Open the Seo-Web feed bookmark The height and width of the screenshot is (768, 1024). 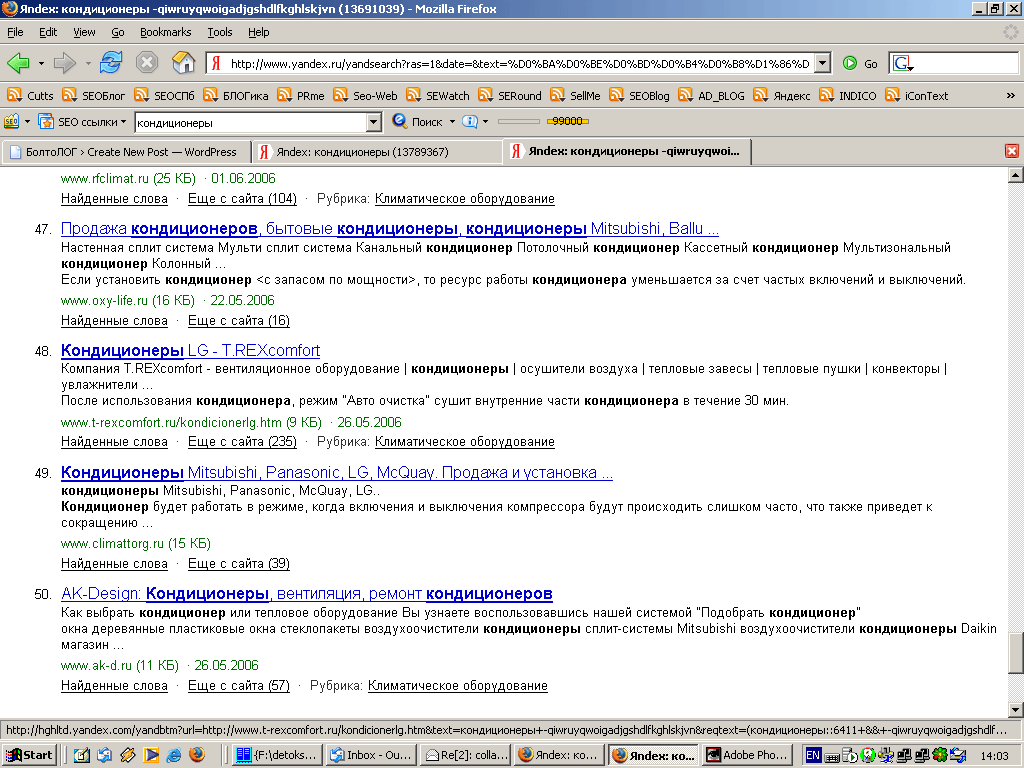pyautogui.click(x=365, y=95)
